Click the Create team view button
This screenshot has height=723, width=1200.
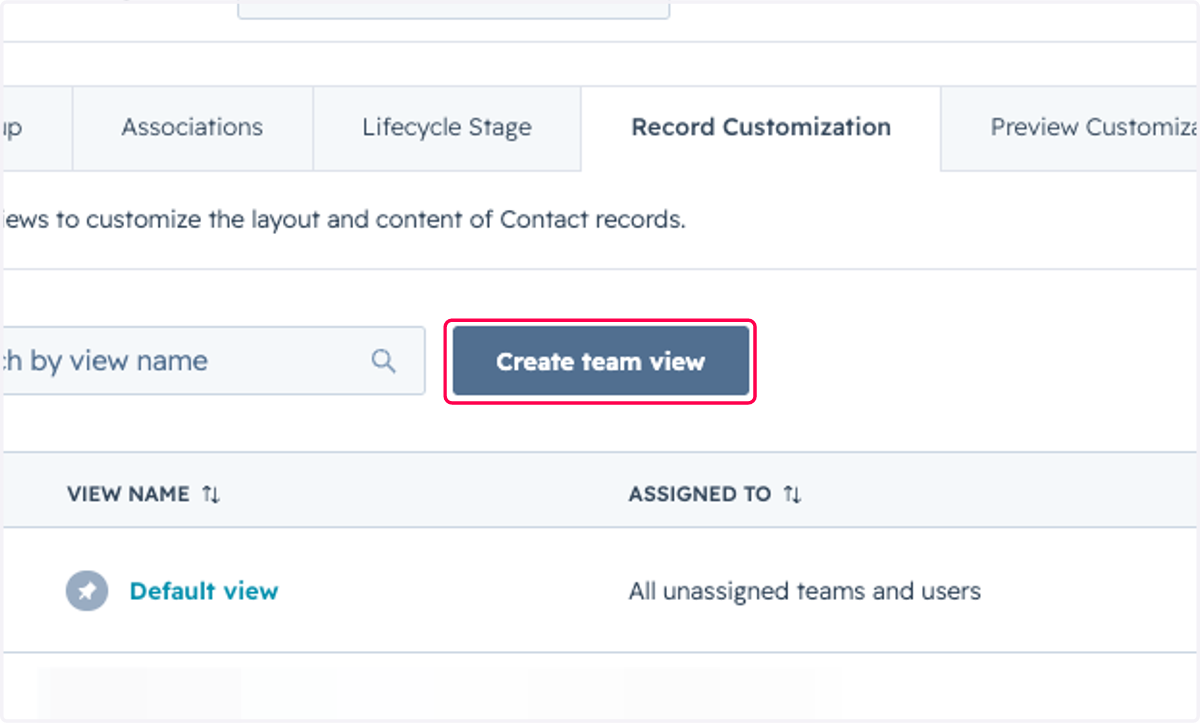pyautogui.click(x=600, y=361)
